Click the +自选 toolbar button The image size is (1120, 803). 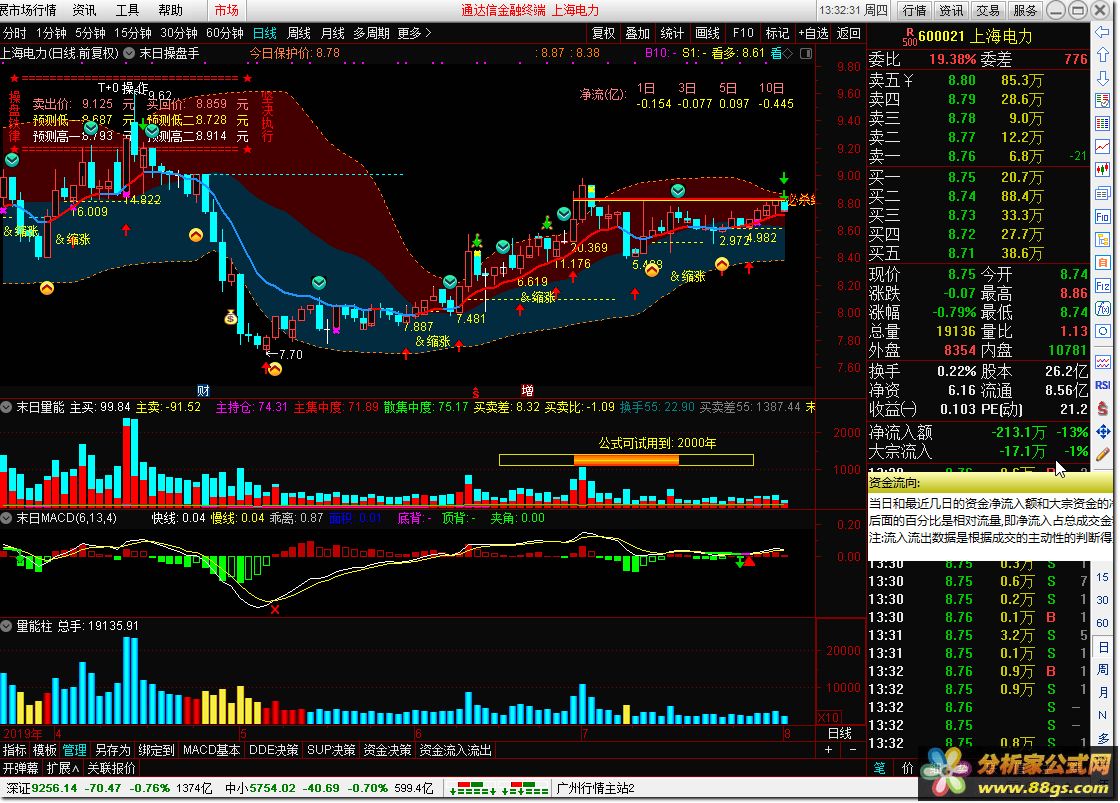[x=814, y=33]
